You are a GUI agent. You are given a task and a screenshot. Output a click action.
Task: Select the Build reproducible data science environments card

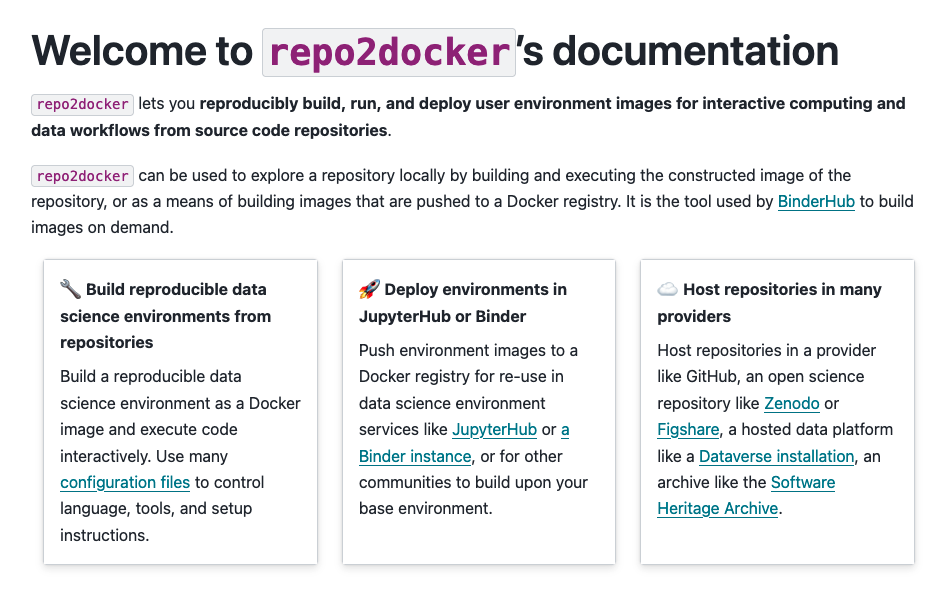[180, 412]
